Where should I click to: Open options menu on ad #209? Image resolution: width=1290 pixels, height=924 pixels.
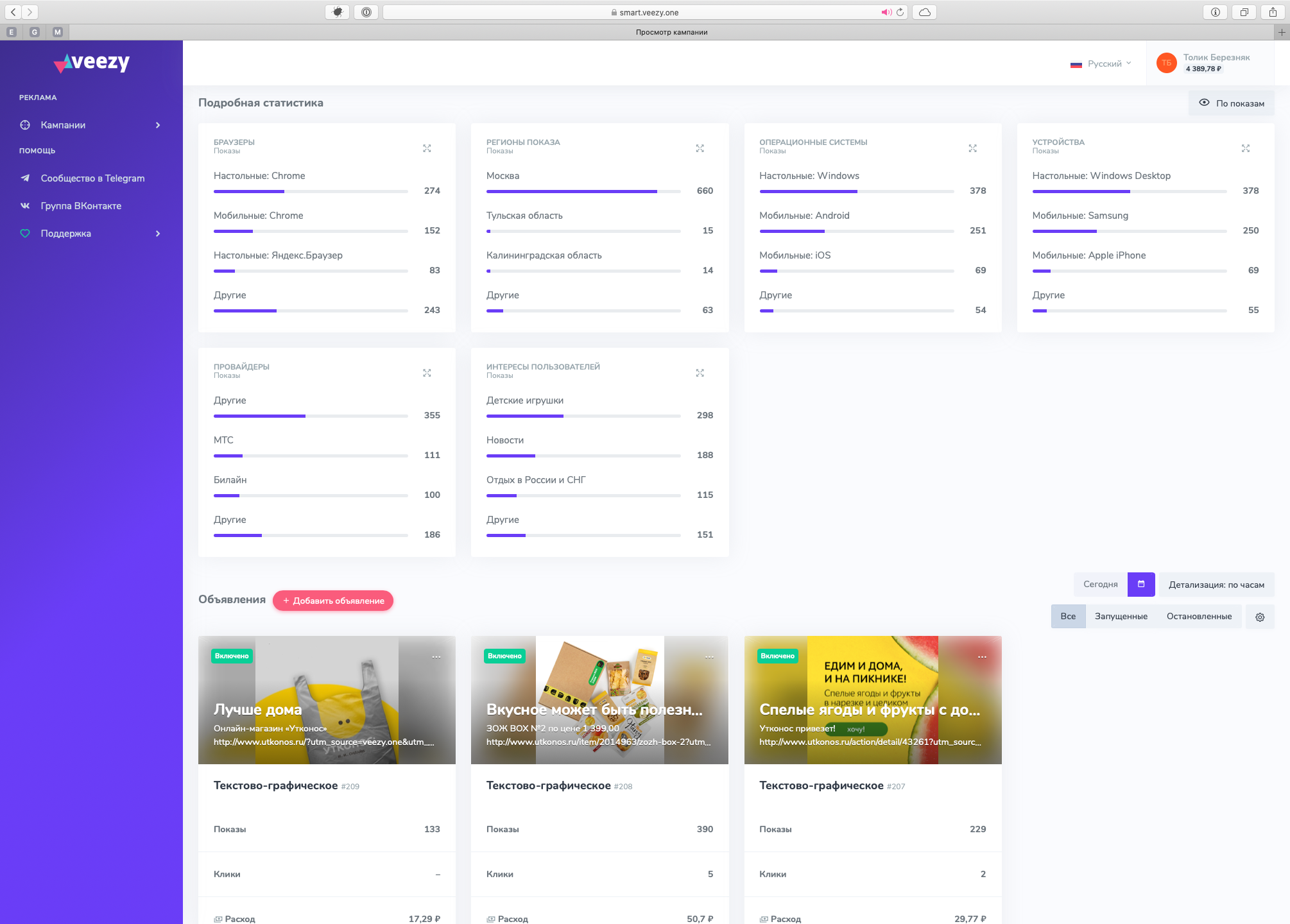click(x=436, y=656)
